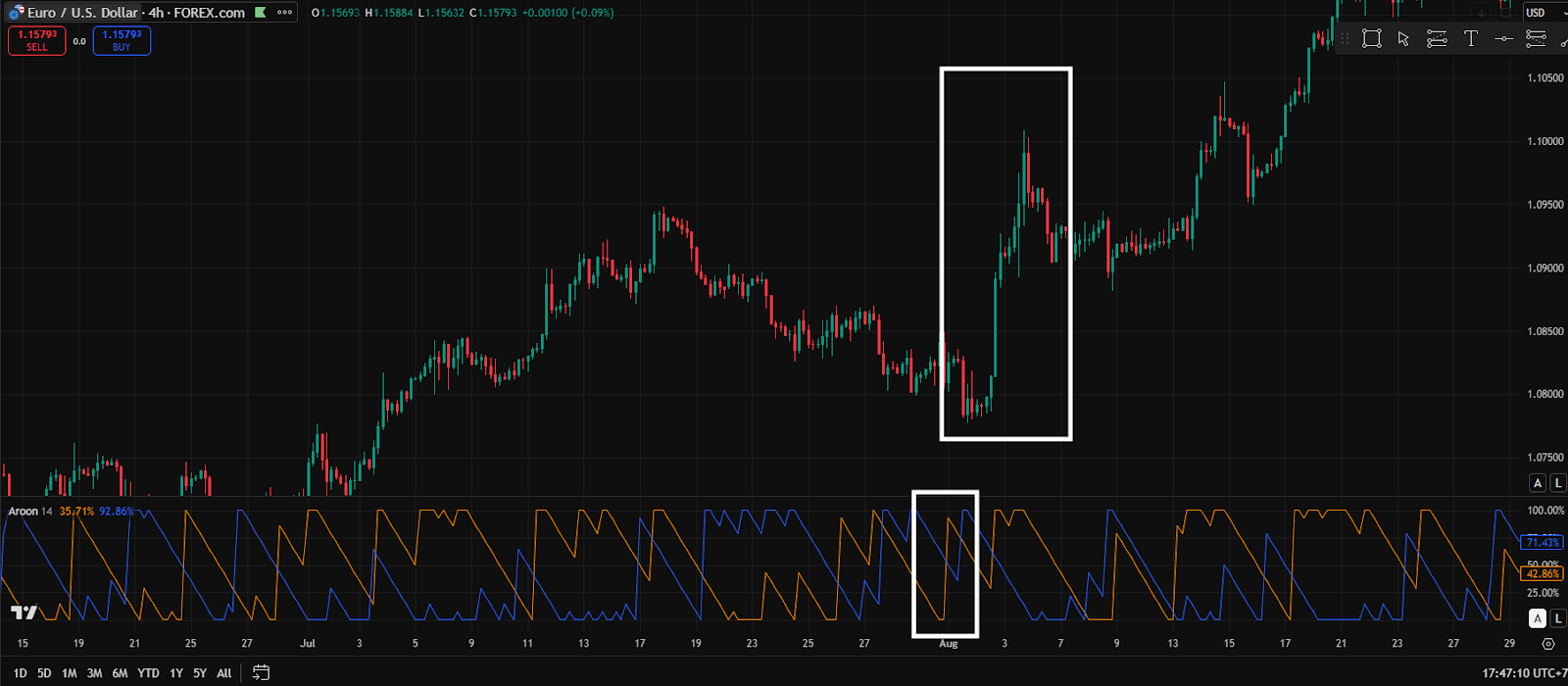The image size is (1568, 686).
Task: Click the 25.00% Aroon scale label
Action: 1543,593
